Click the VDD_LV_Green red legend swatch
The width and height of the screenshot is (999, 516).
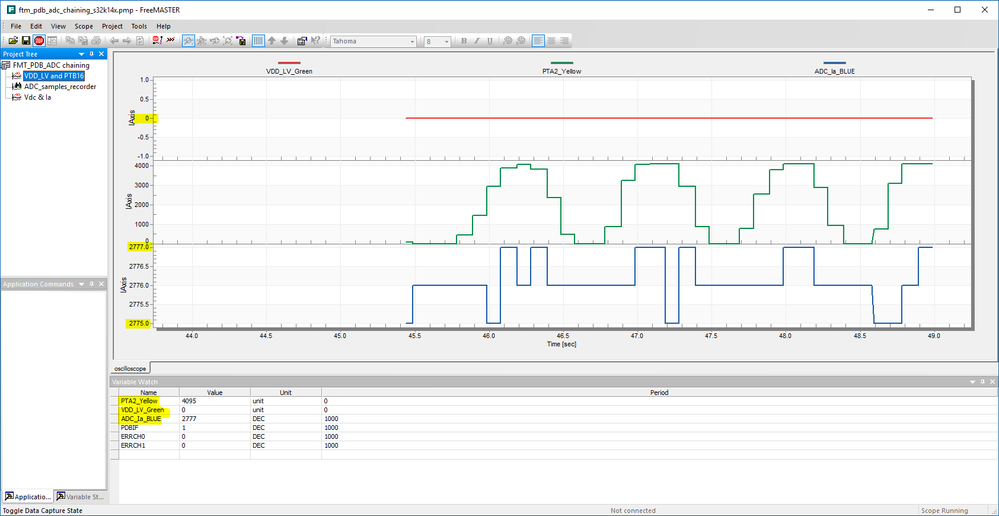[x=289, y=63]
